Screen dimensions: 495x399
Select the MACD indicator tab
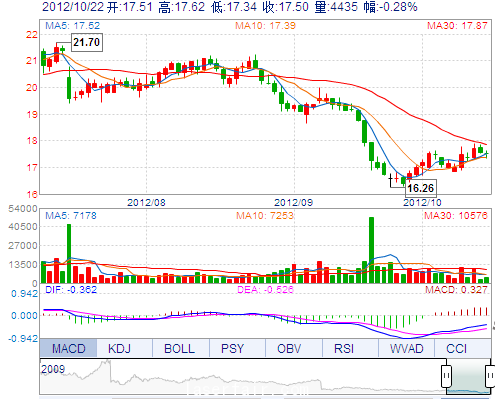(x=68, y=348)
